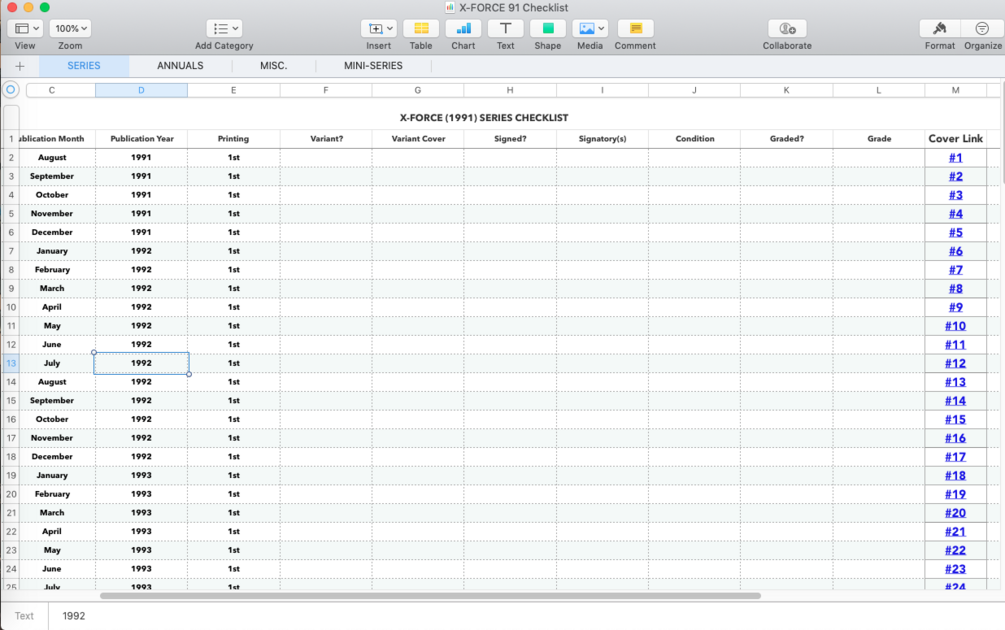Click the formula bar value 1992
This screenshot has height=630, width=1005.
(x=74, y=616)
